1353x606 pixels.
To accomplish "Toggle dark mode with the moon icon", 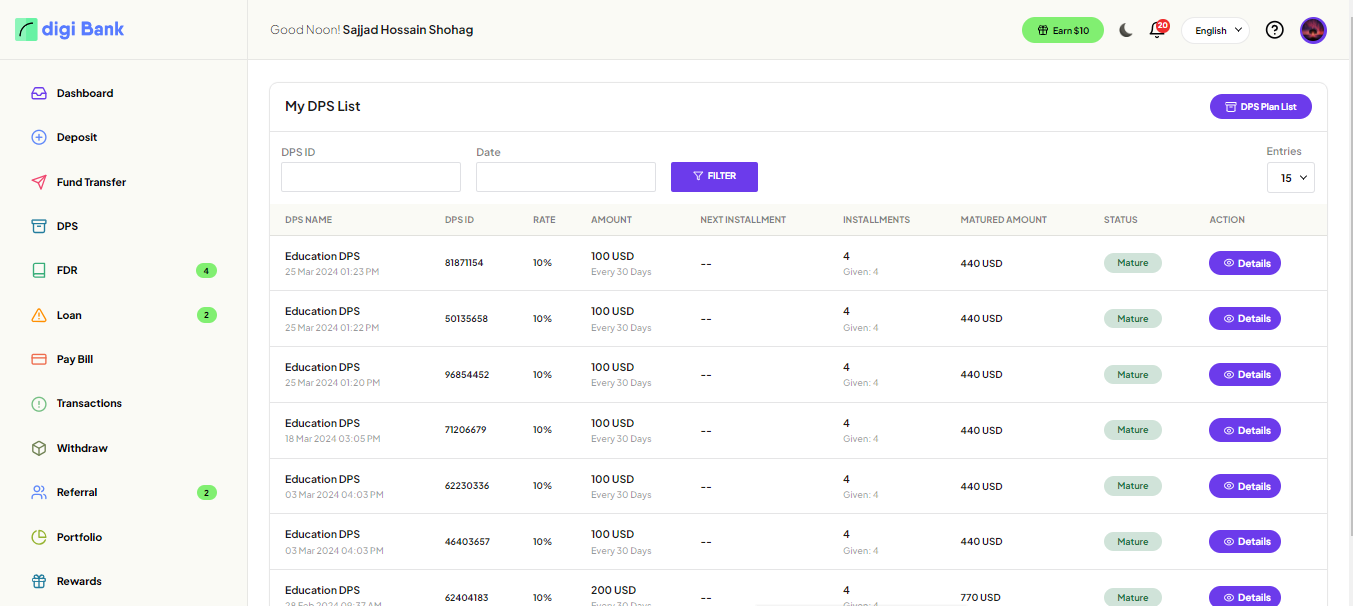I will pos(1126,30).
